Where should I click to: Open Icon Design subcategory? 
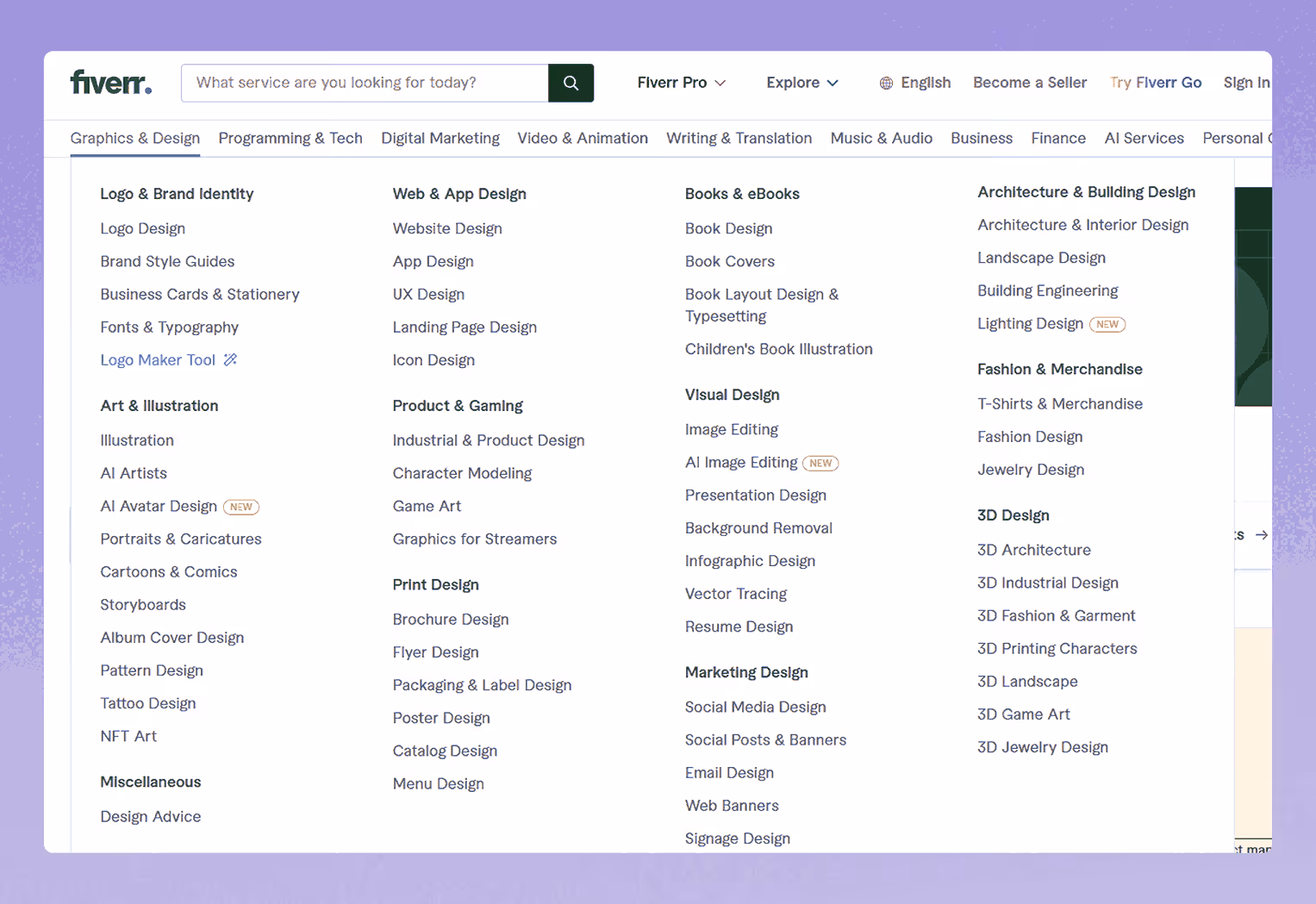433,359
